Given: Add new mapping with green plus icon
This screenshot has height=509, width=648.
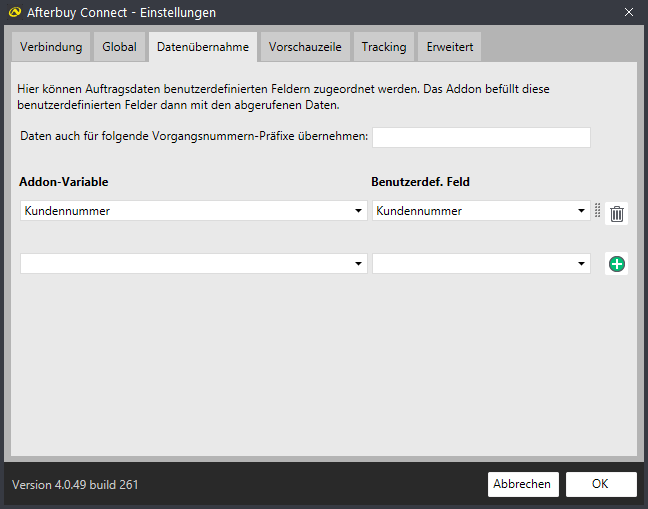Looking at the screenshot, I should pyautogui.click(x=617, y=264).
